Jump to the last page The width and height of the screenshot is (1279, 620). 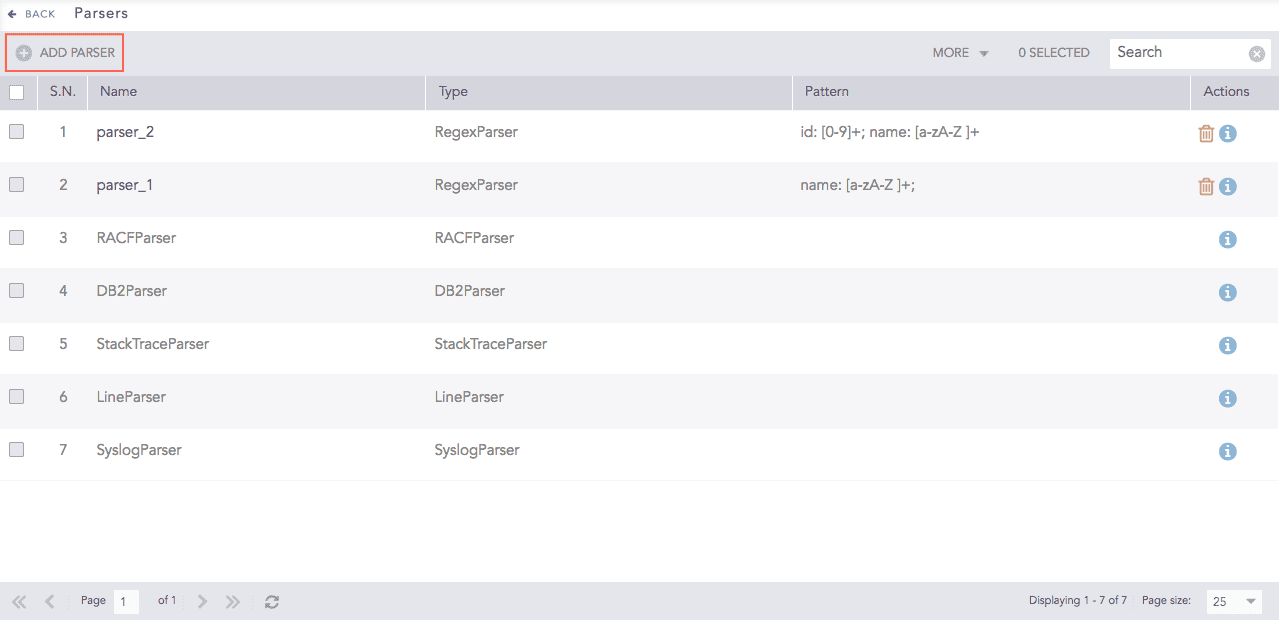pyautogui.click(x=232, y=600)
